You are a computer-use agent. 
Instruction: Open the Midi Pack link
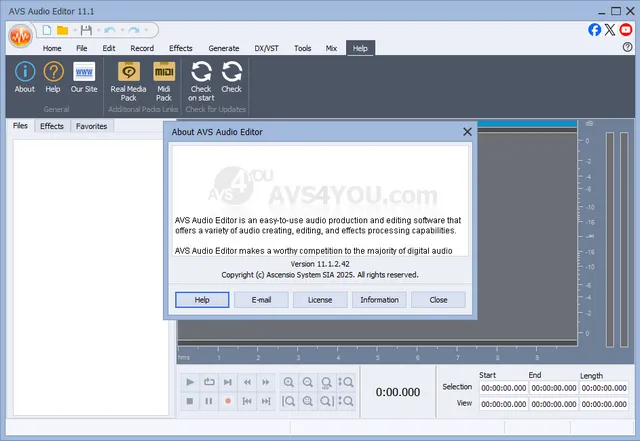164,82
